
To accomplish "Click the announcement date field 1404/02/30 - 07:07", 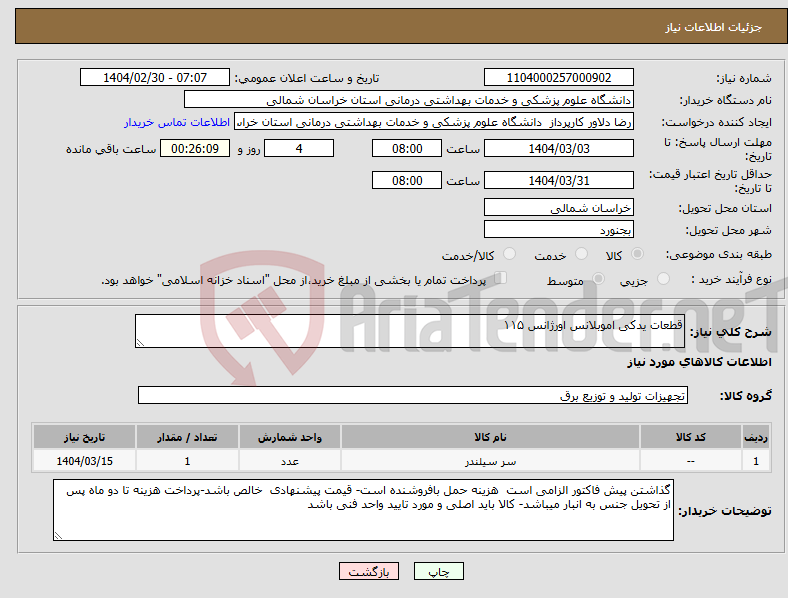I will tap(155, 77).
